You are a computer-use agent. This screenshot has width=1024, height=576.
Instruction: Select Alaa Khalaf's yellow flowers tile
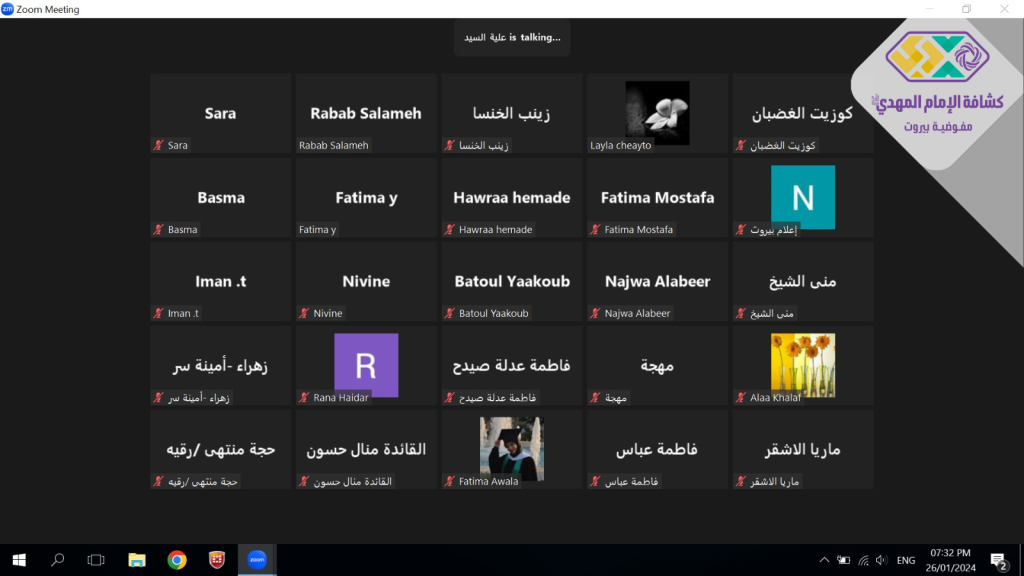click(802, 365)
